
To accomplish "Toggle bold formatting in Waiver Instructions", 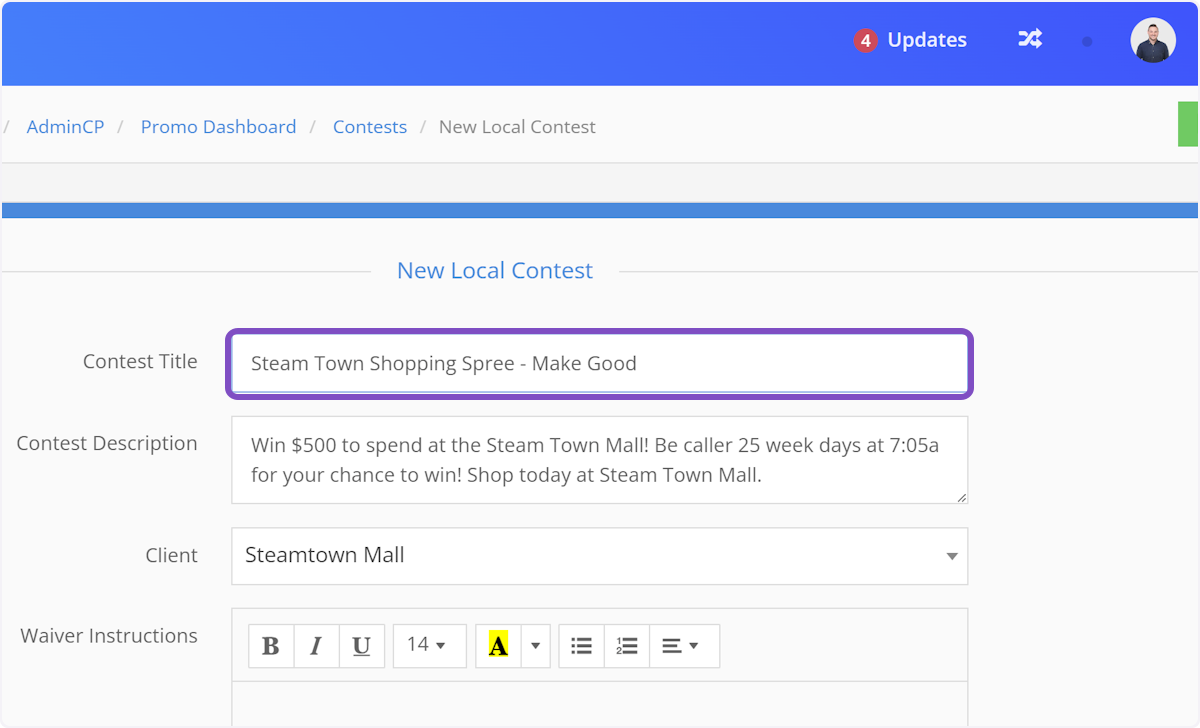I will pyautogui.click(x=270, y=646).
